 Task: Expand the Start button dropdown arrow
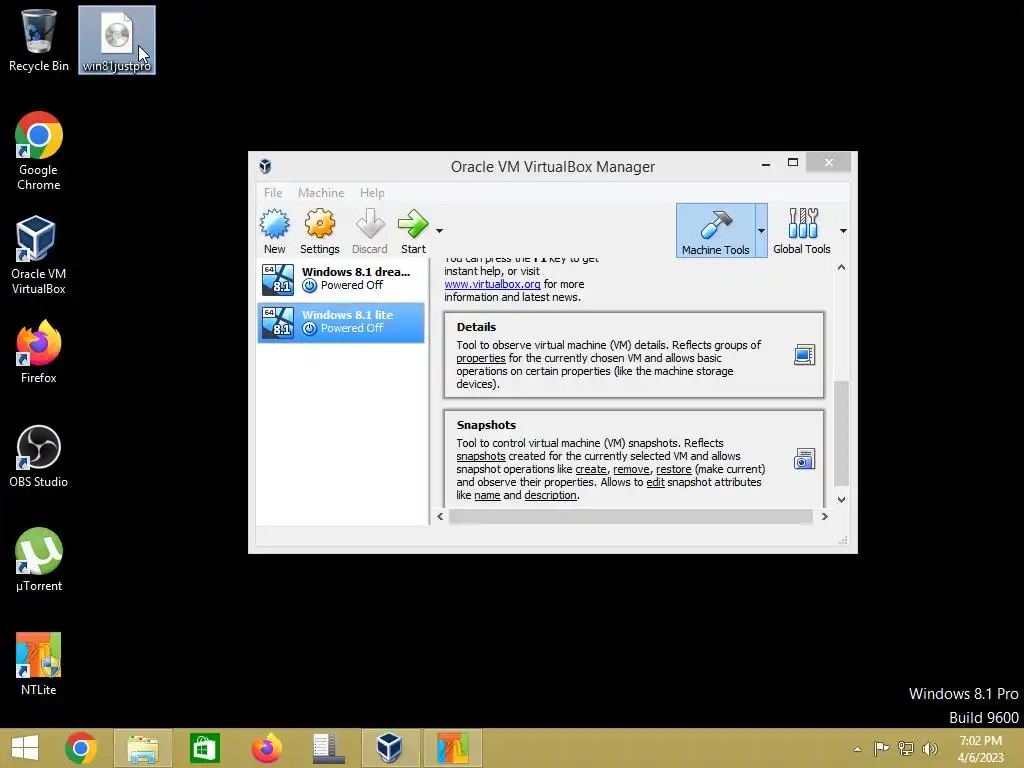440,231
